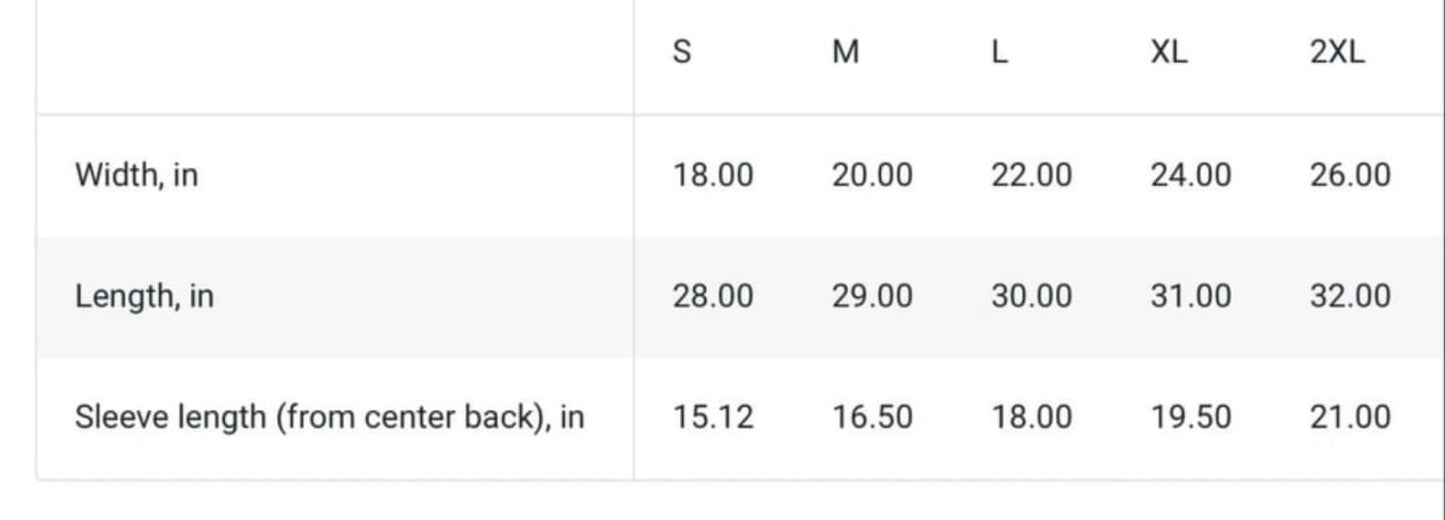Image resolution: width=1445 pixels, height=520 pixels.
Task: Select the Sleeve length row label
Action: click(329, 416)
